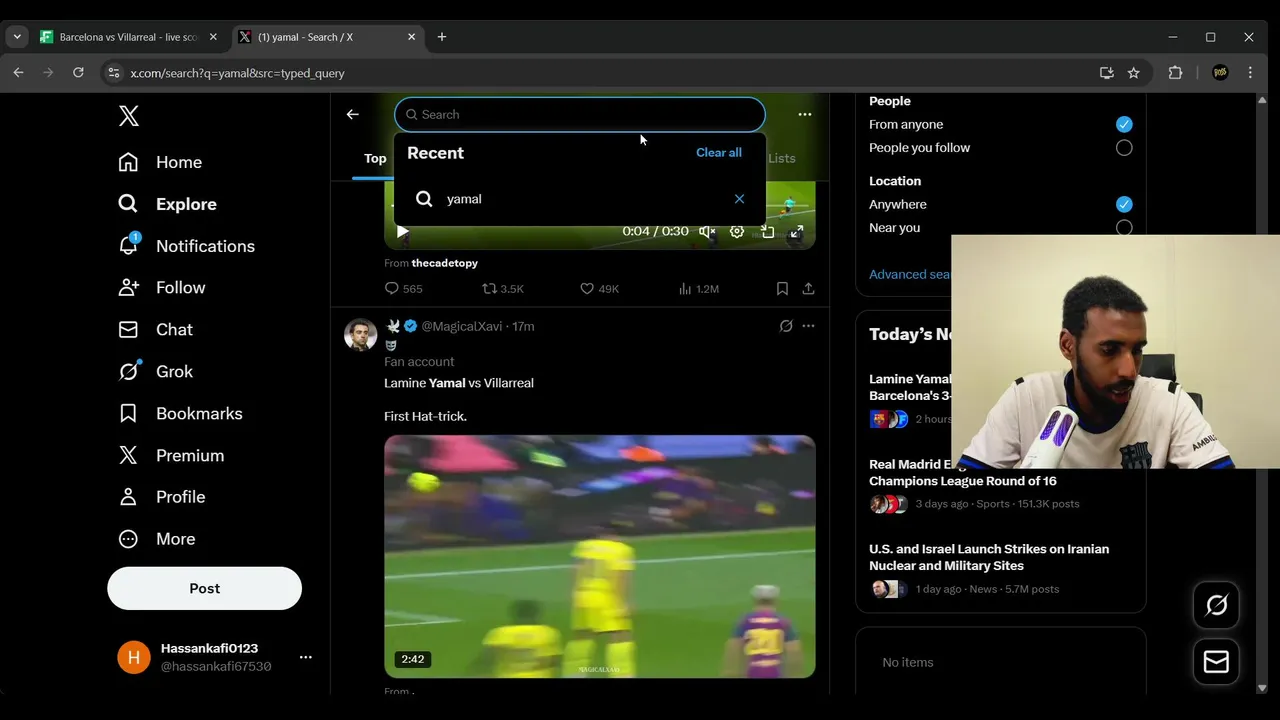Open Chat in the sidebar
The image size is (1280, 720).
[x=155, y=330]
